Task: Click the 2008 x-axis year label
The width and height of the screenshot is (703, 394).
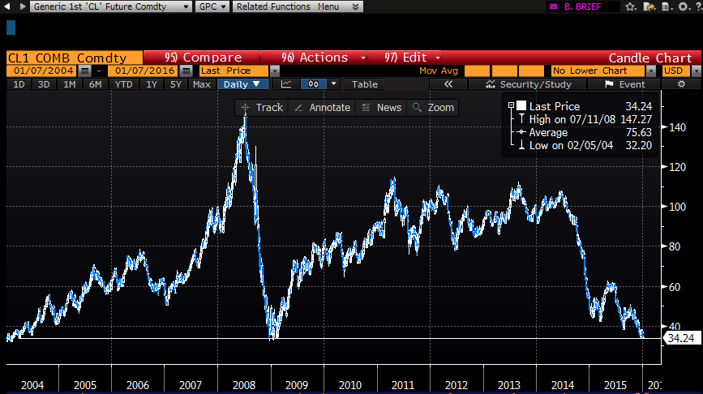Action: tap(244, 385)
